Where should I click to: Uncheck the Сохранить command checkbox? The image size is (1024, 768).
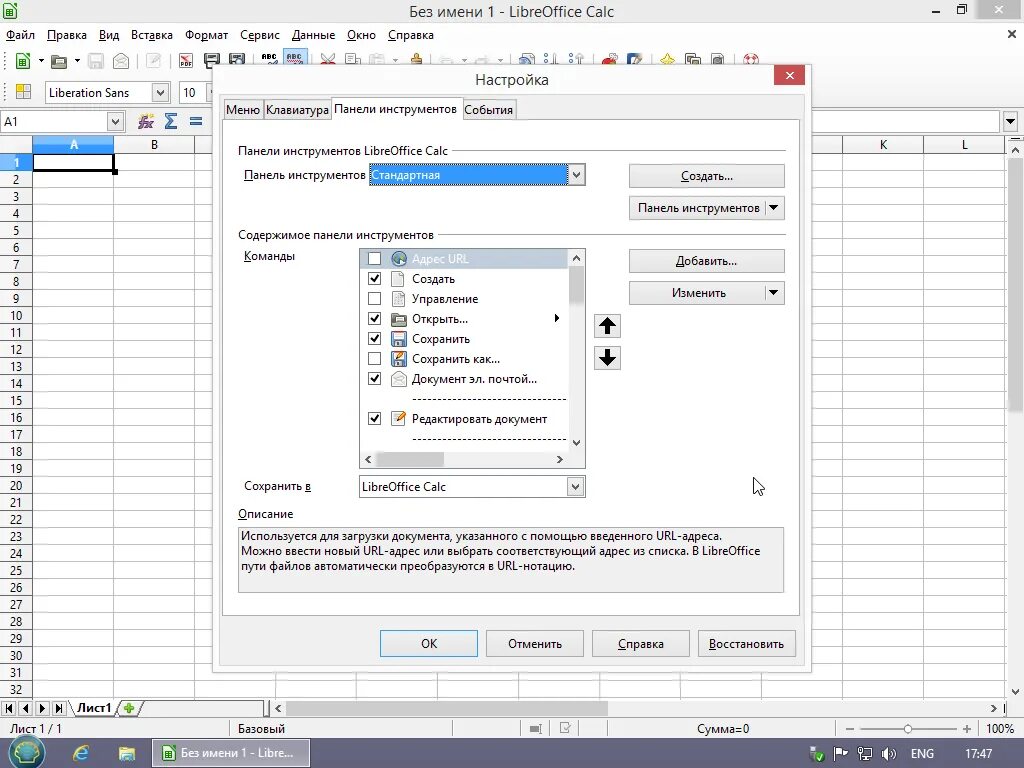374,339
